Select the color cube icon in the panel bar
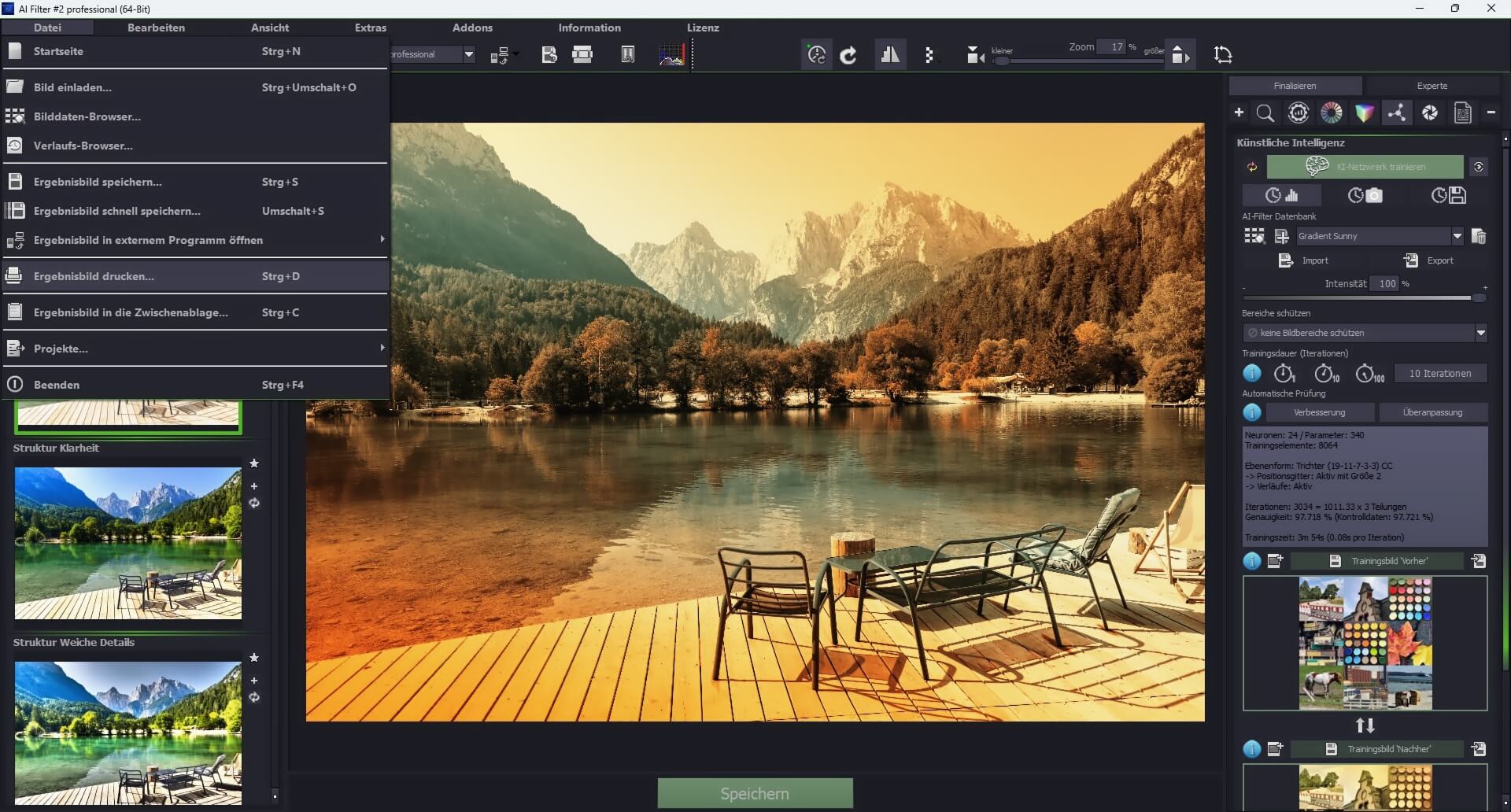1511x812 pixels. [x=1365, y=113]
